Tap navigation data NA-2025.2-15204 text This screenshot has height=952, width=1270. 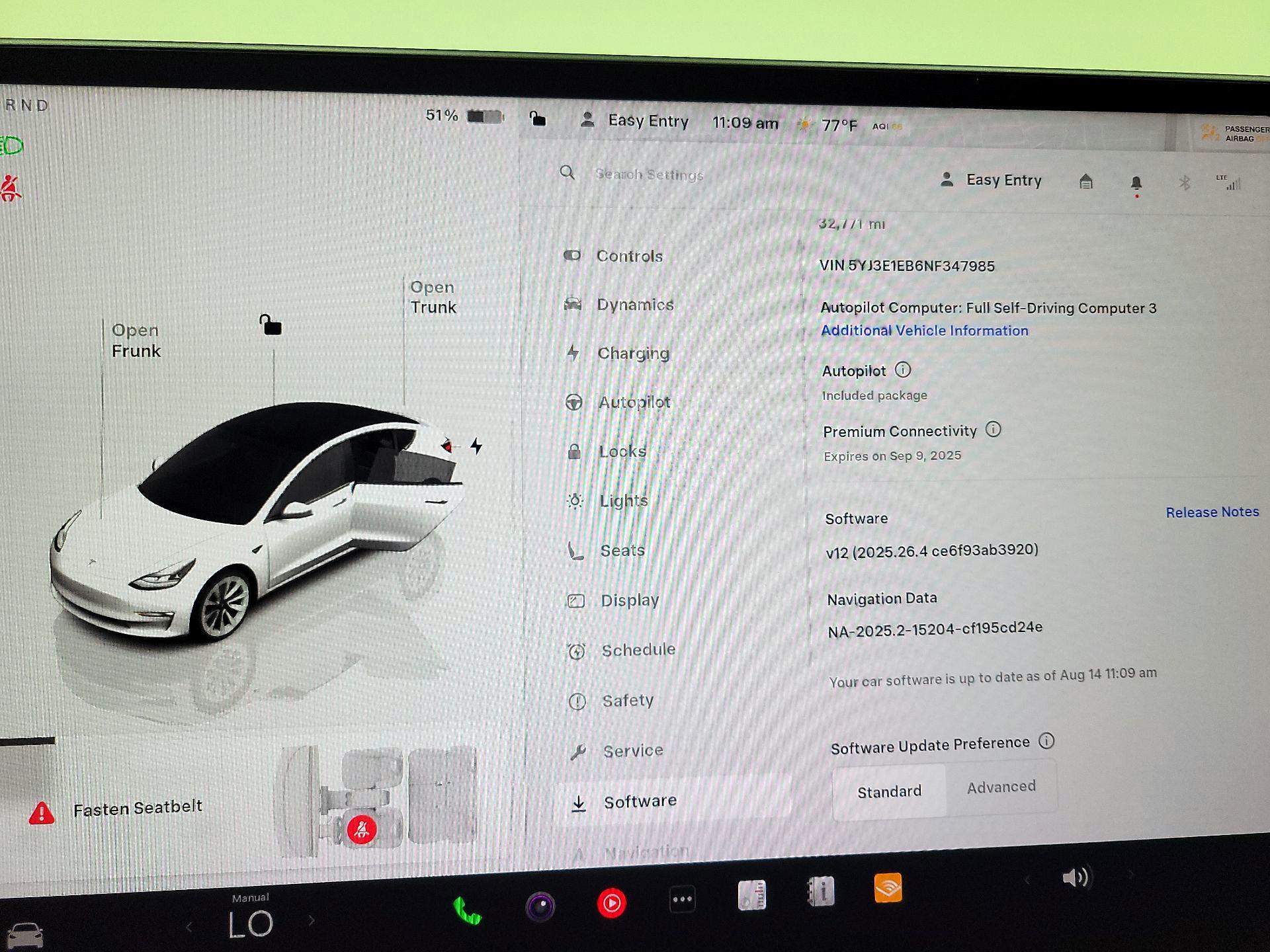pos(935,629)
